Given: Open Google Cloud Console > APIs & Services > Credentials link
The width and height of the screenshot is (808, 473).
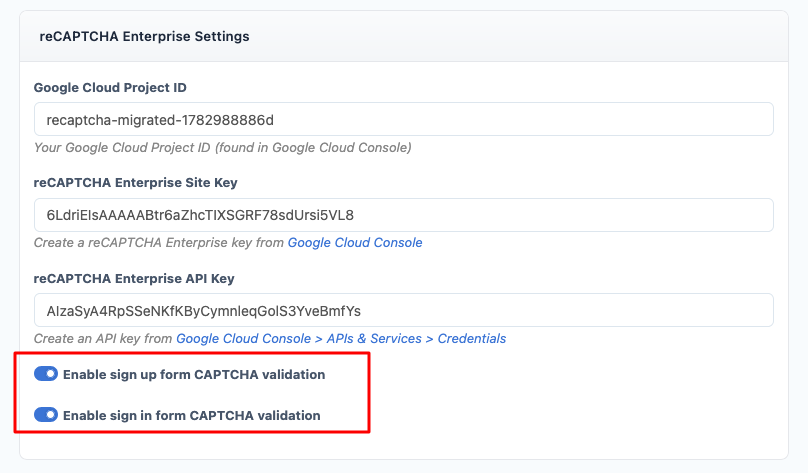Looking at the screenshot, I should coord(341,339).
